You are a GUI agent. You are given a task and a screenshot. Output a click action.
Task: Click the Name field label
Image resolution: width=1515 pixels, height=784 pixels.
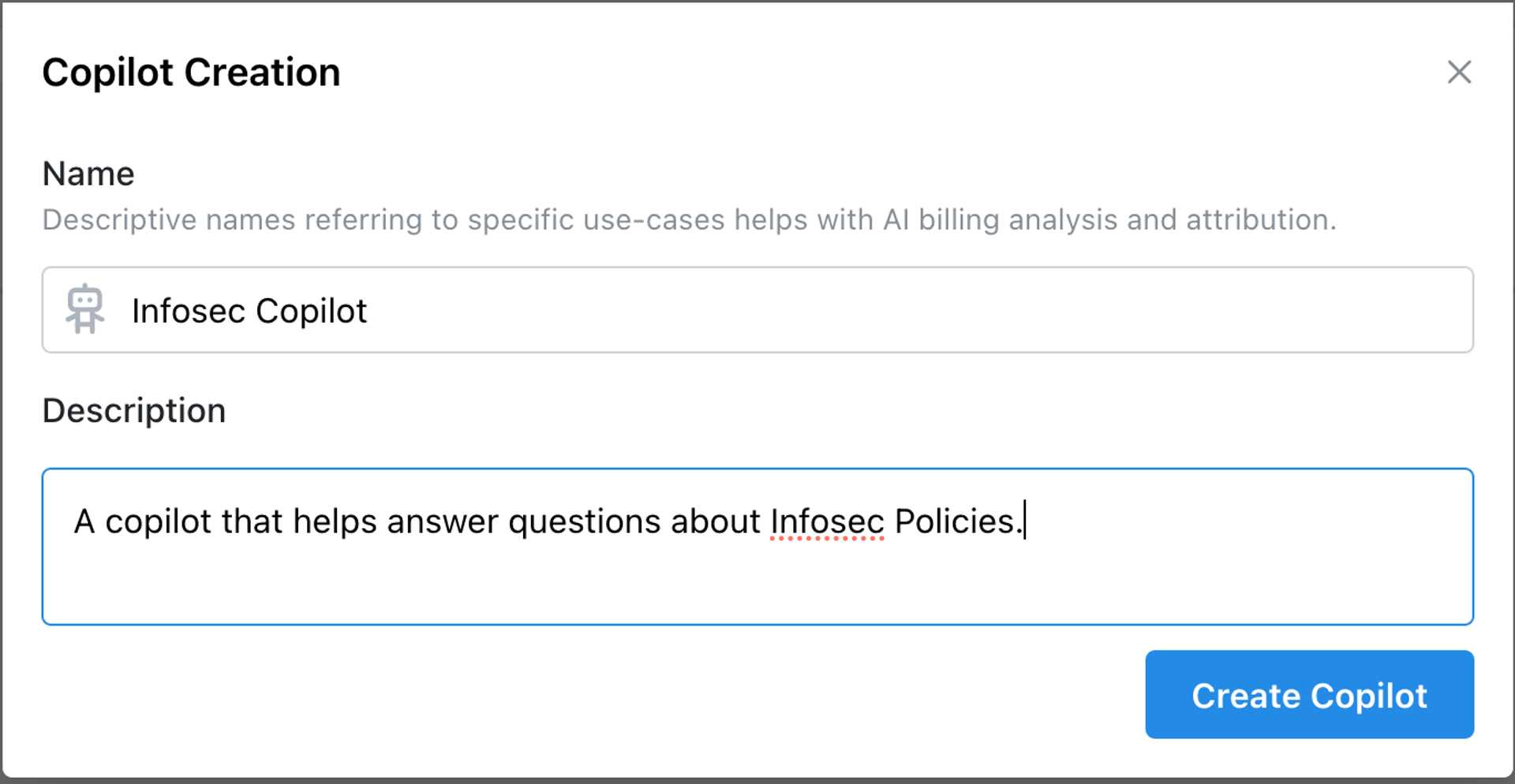(88, 174)
